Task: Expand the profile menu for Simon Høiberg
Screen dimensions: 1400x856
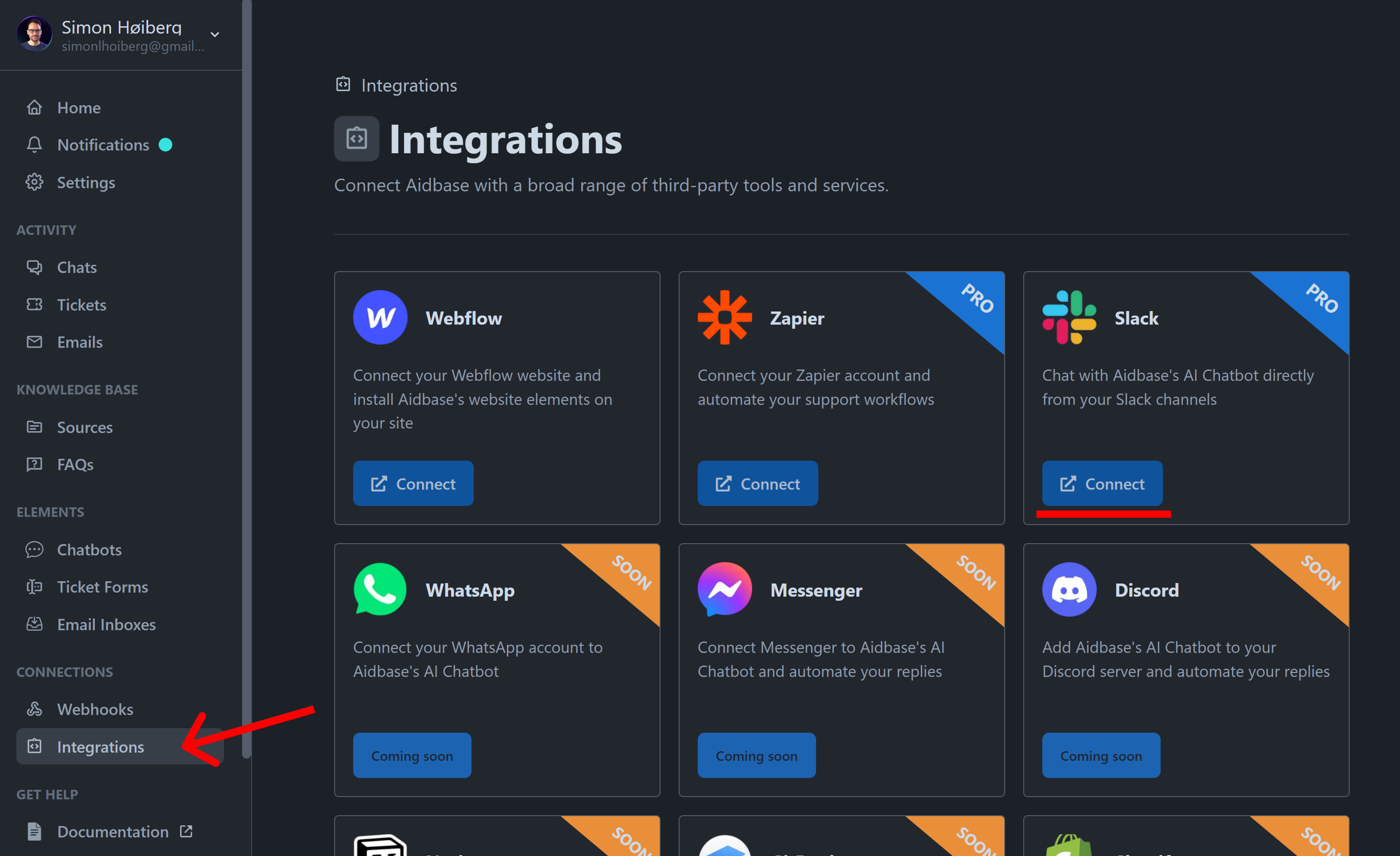Action: (214, 34)
